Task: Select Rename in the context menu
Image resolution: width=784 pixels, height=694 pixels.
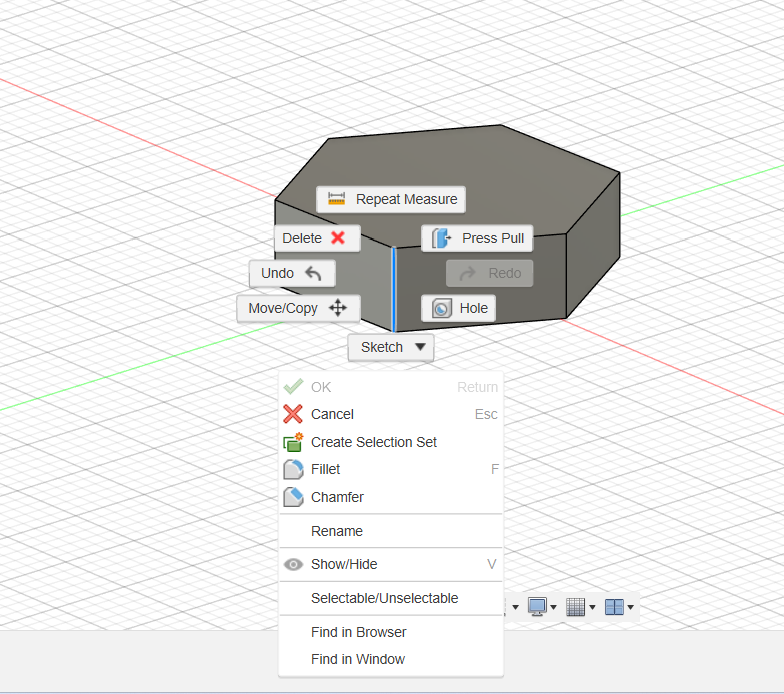Action: (x=390, y=531)
